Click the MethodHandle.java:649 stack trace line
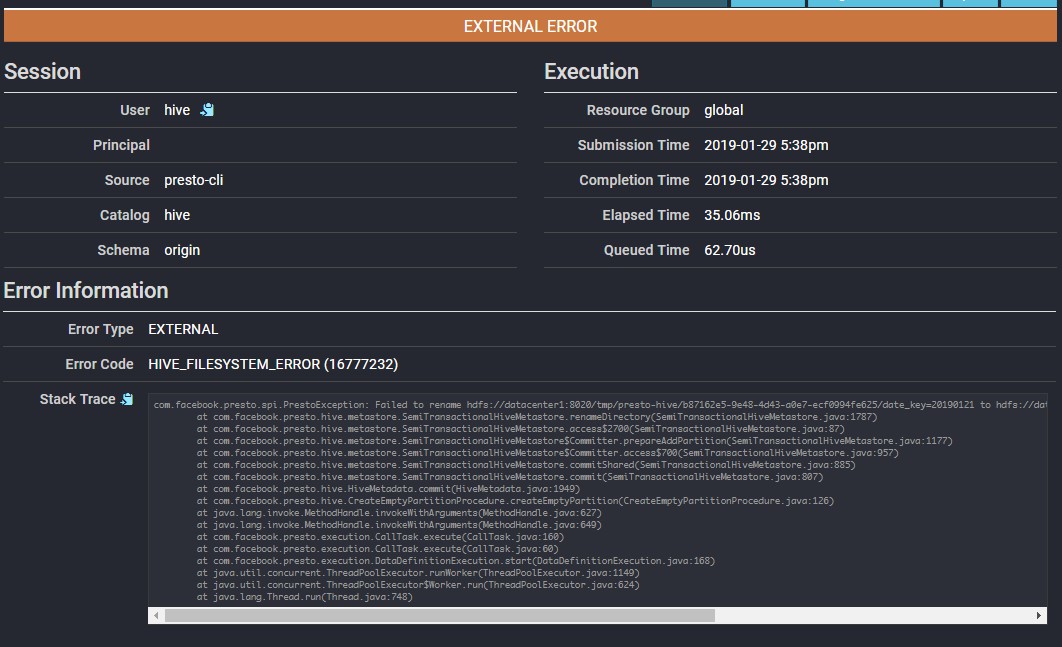Viewport: 1062px width, 647px height. [x=399, y=524]
